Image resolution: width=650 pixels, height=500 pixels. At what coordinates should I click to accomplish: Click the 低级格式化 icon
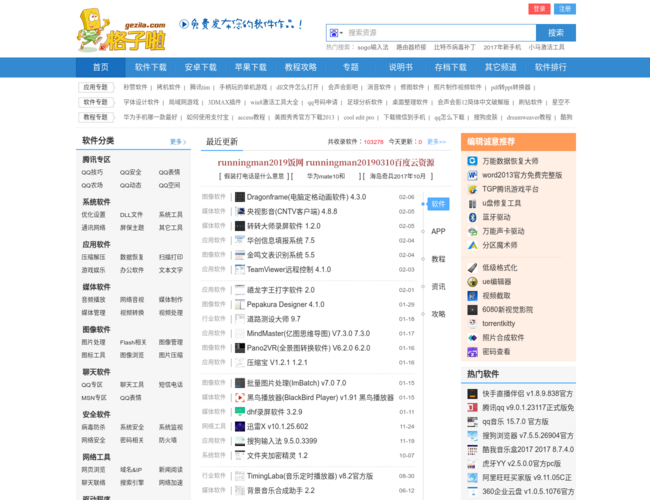pos(473,268)
